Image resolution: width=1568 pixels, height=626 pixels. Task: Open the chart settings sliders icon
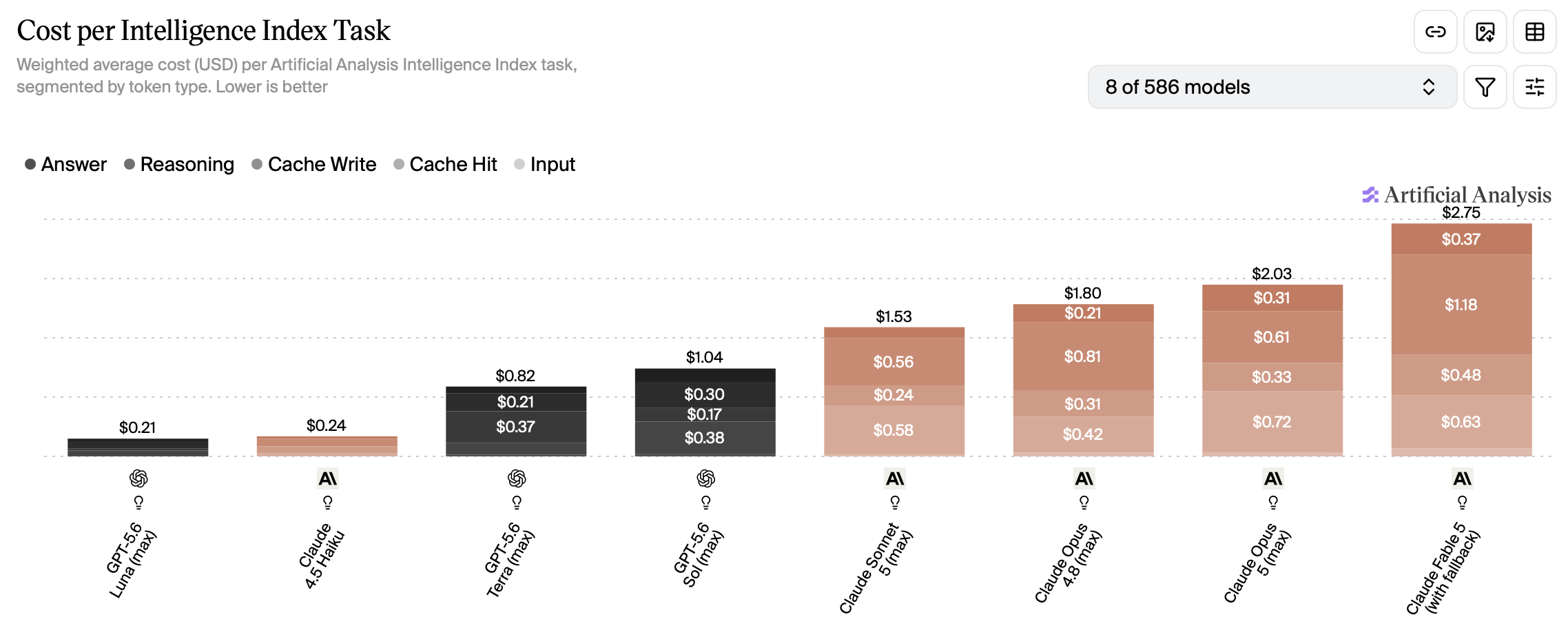1535,87
